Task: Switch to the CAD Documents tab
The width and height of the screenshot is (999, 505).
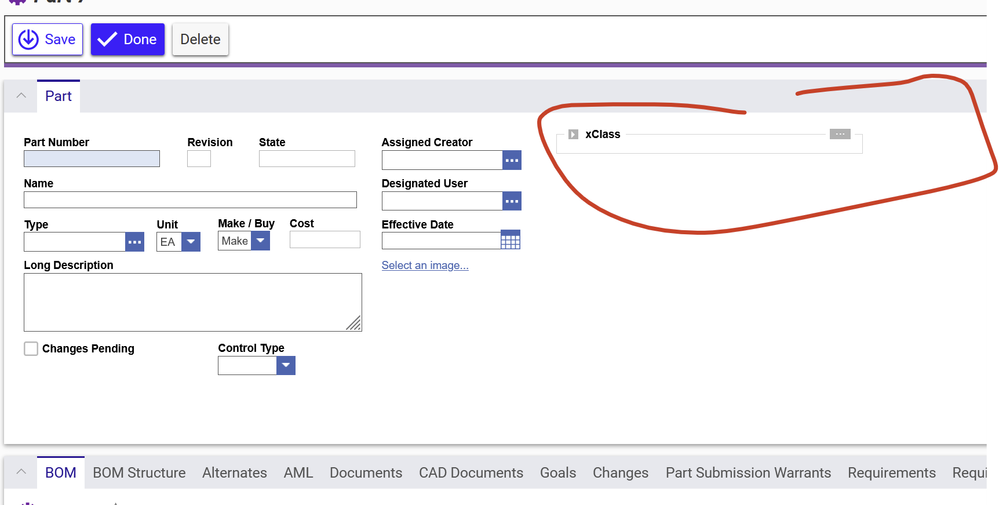Action: coord(471,473)
